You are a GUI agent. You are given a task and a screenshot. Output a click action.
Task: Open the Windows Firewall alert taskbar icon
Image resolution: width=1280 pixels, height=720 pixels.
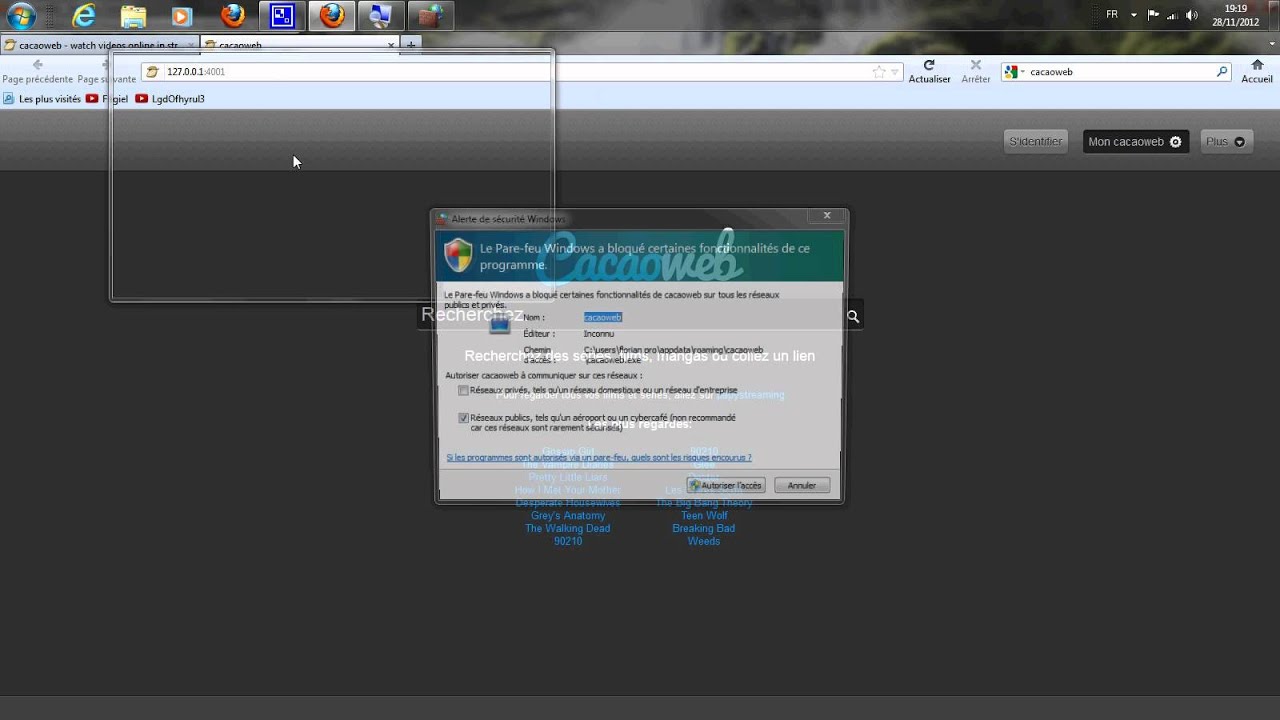pyautogui.click(x=430, y=15)
